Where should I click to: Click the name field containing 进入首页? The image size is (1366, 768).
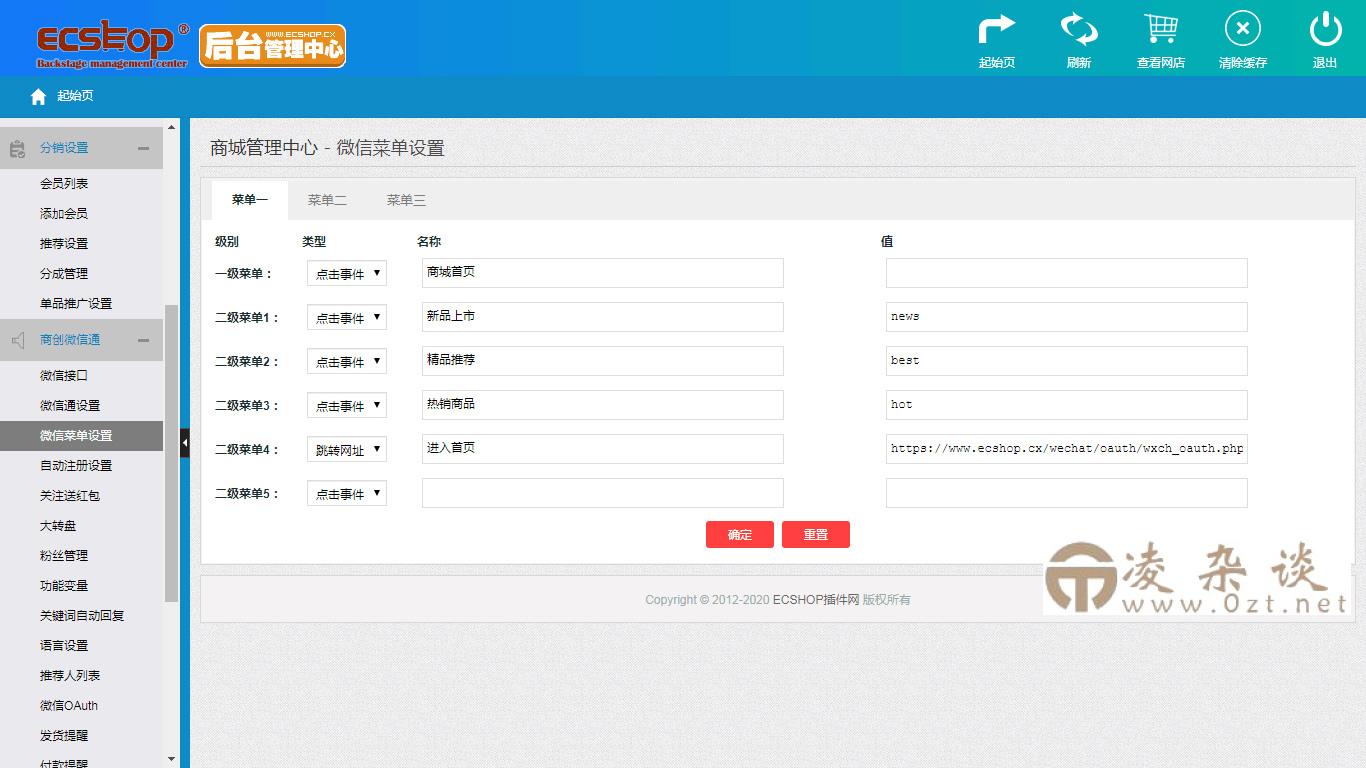click(603, 449)
